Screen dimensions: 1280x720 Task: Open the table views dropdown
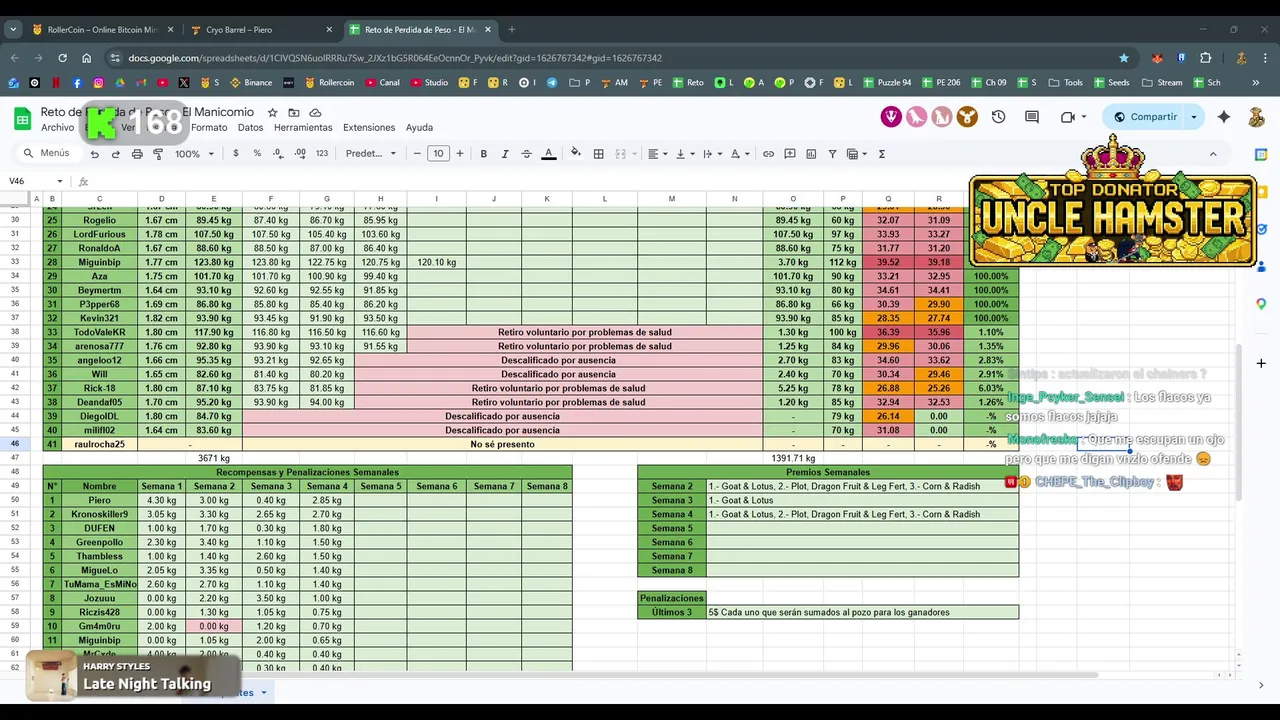click(x=857, y=154)
